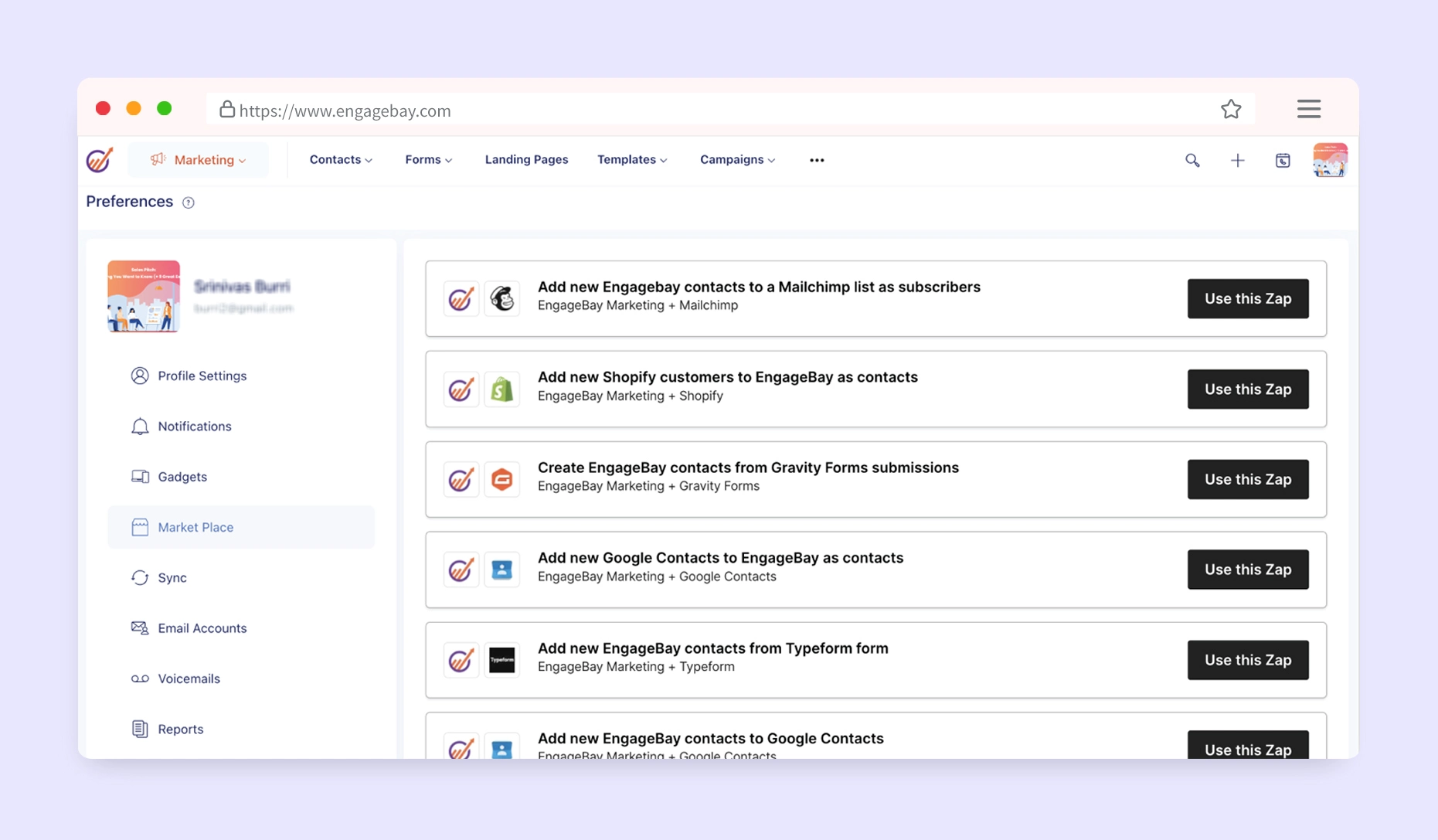Click 'EngageBay Marketing + Mailchimp' subtitle

click(x=637, y=305)
